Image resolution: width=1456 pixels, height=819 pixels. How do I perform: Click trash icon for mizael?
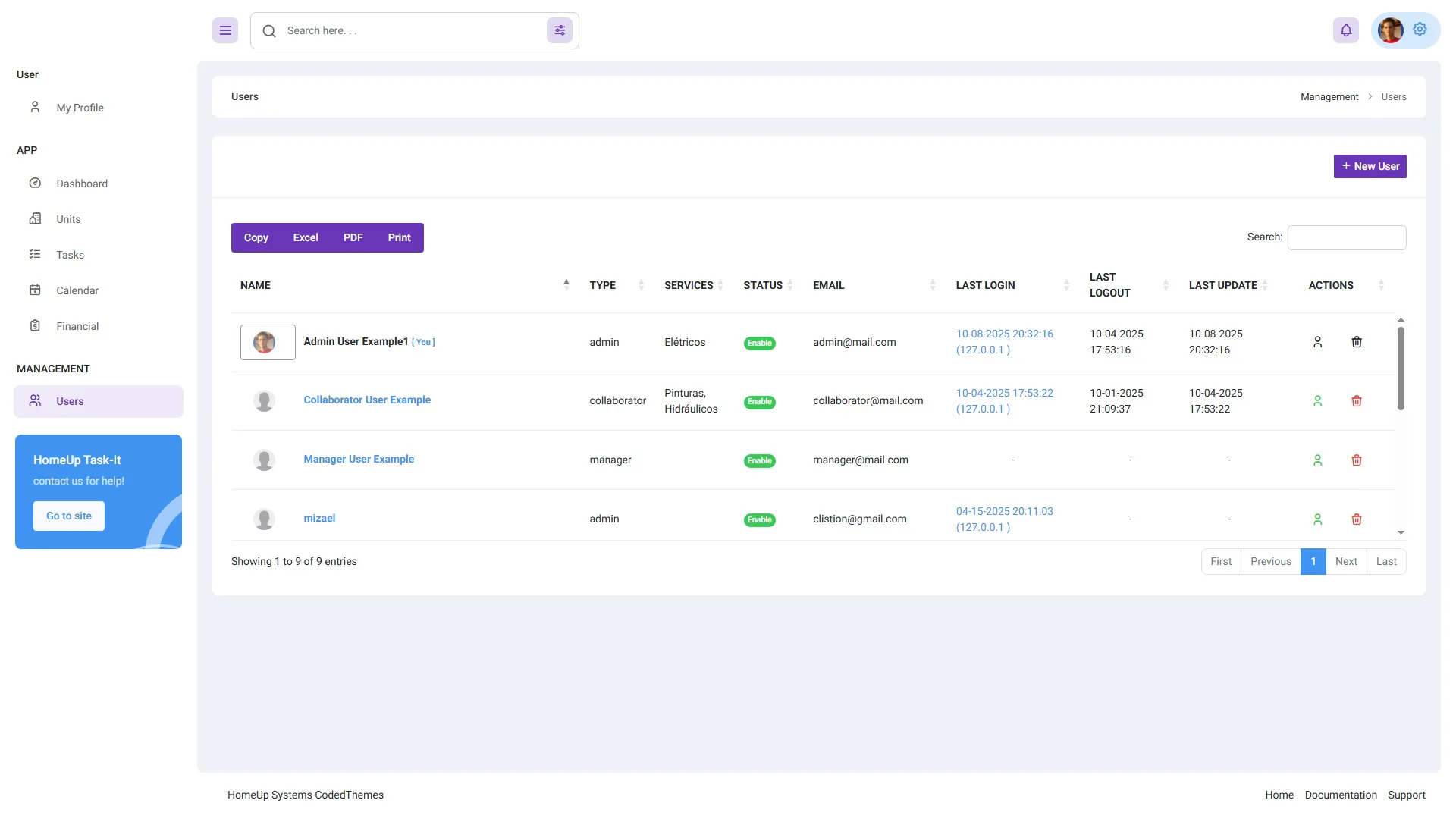[x=1357, y=519]
